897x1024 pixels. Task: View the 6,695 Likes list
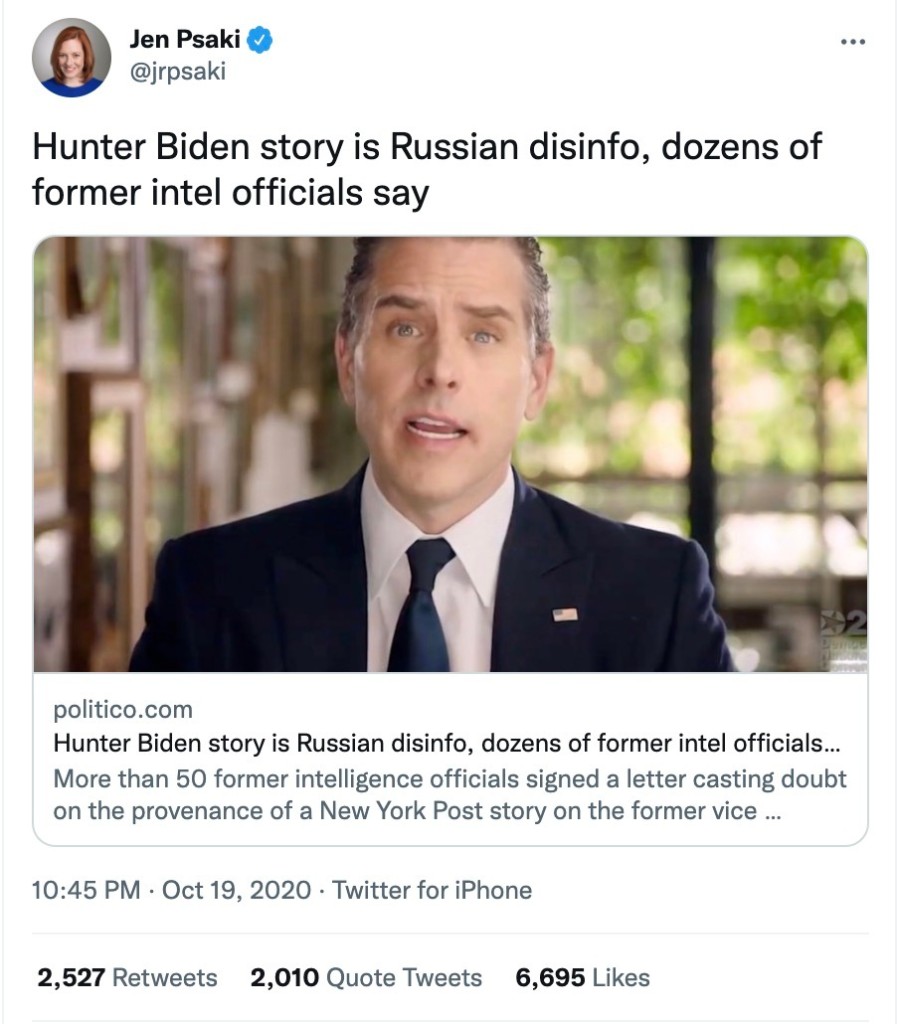(582, 978)
